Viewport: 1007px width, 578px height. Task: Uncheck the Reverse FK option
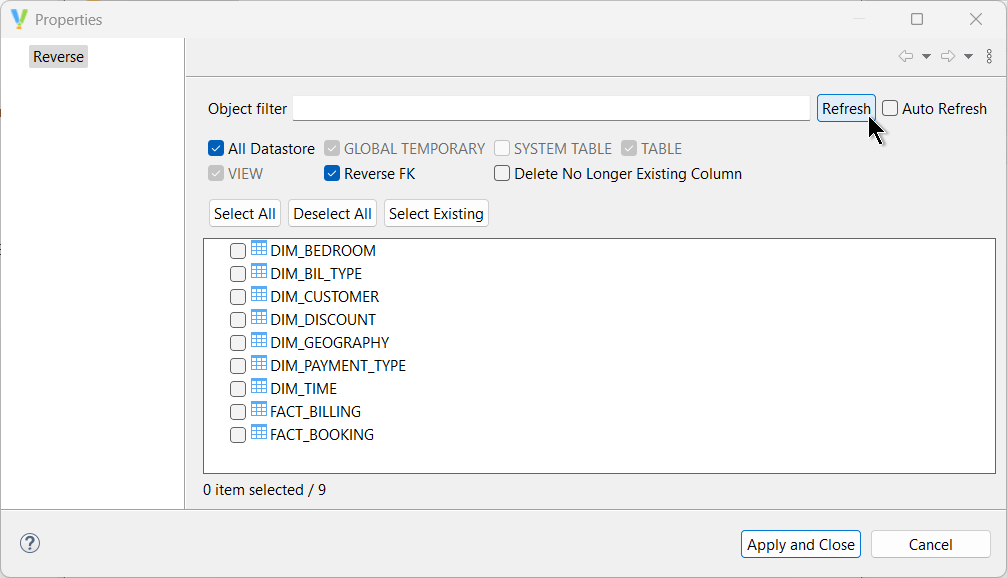click(332, 174)
